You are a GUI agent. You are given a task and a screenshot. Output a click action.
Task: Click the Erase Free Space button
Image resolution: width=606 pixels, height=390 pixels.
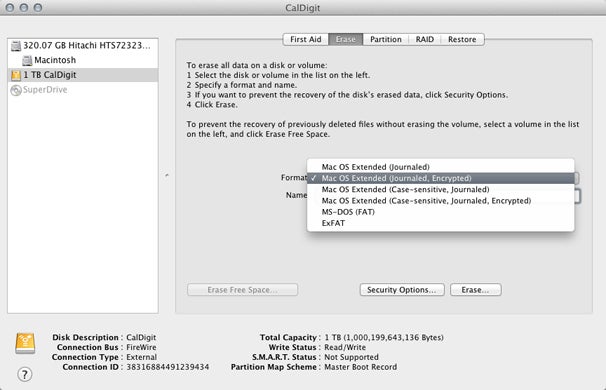pyautogui.click(x=242, y=290)
